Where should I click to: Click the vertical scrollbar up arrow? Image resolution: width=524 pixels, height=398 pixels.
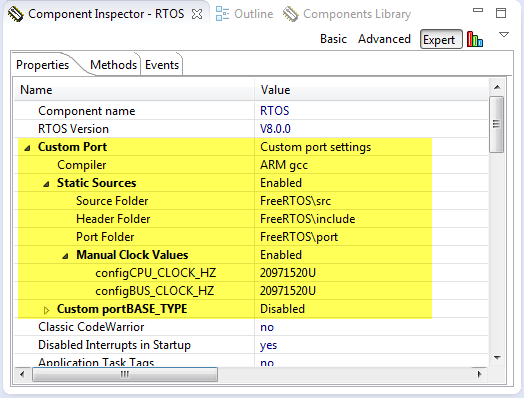click(497, 88)
